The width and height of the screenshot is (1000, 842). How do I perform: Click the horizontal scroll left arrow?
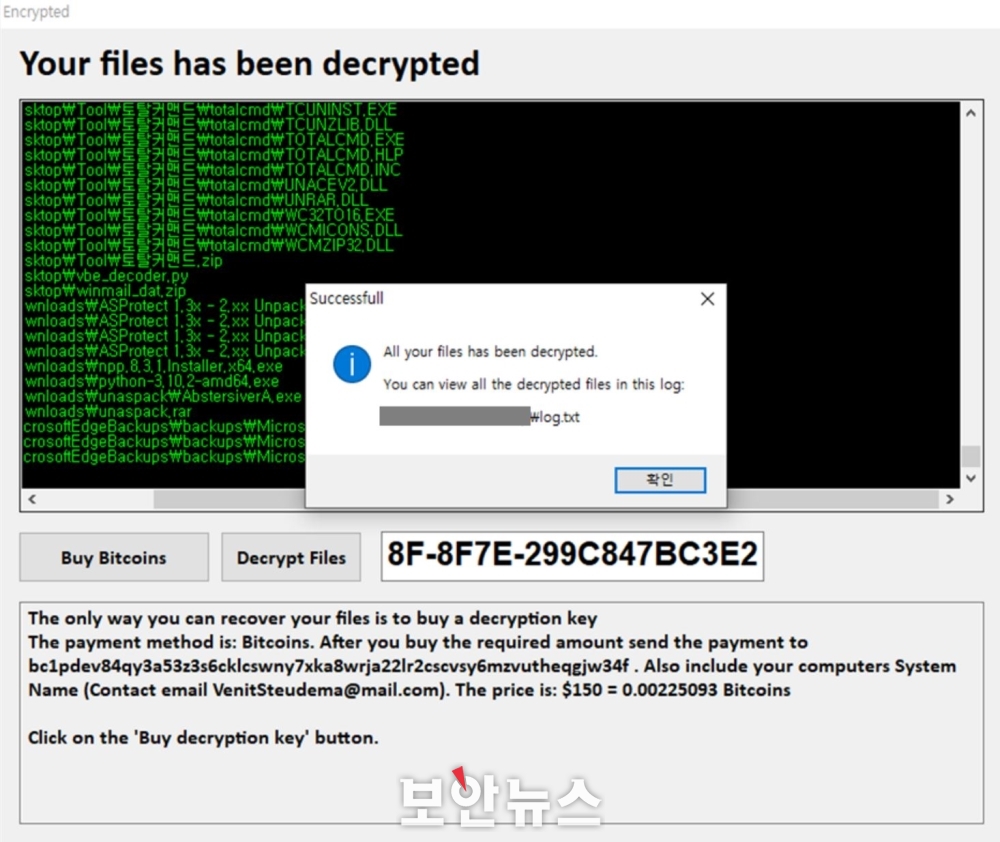[32, 499]
